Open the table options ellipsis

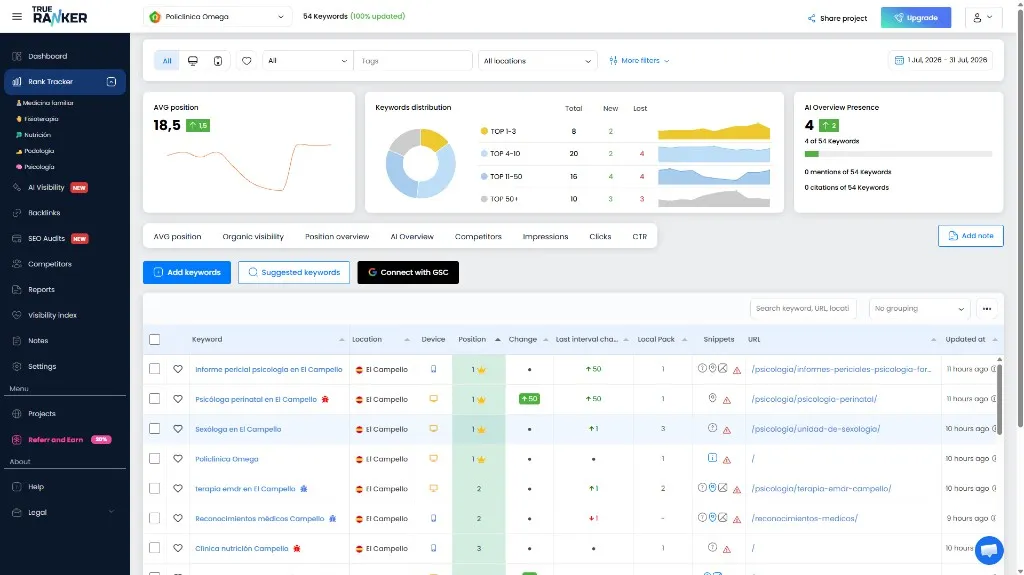point(986,308)
